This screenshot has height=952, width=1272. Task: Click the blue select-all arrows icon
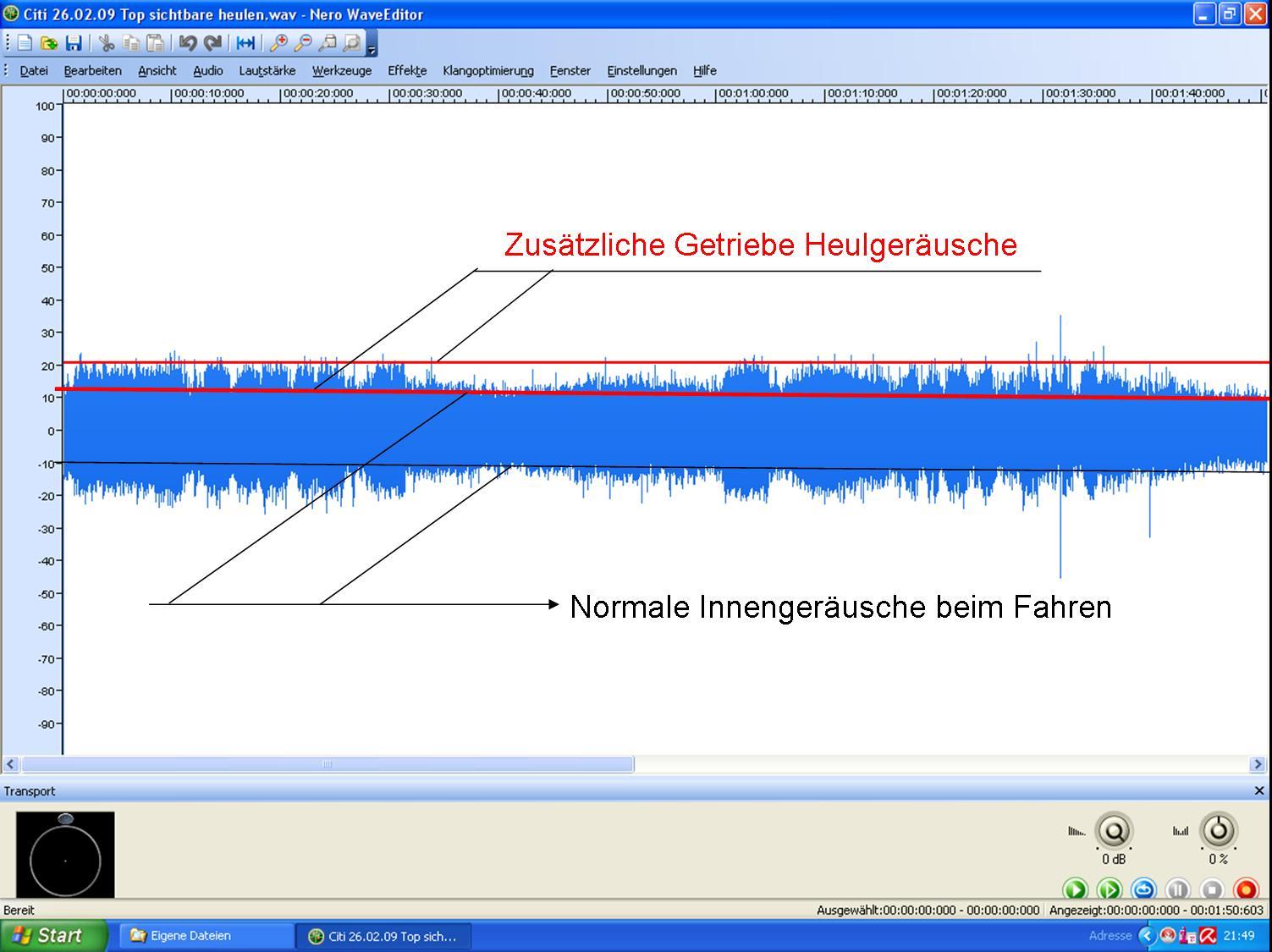point(245,43)
